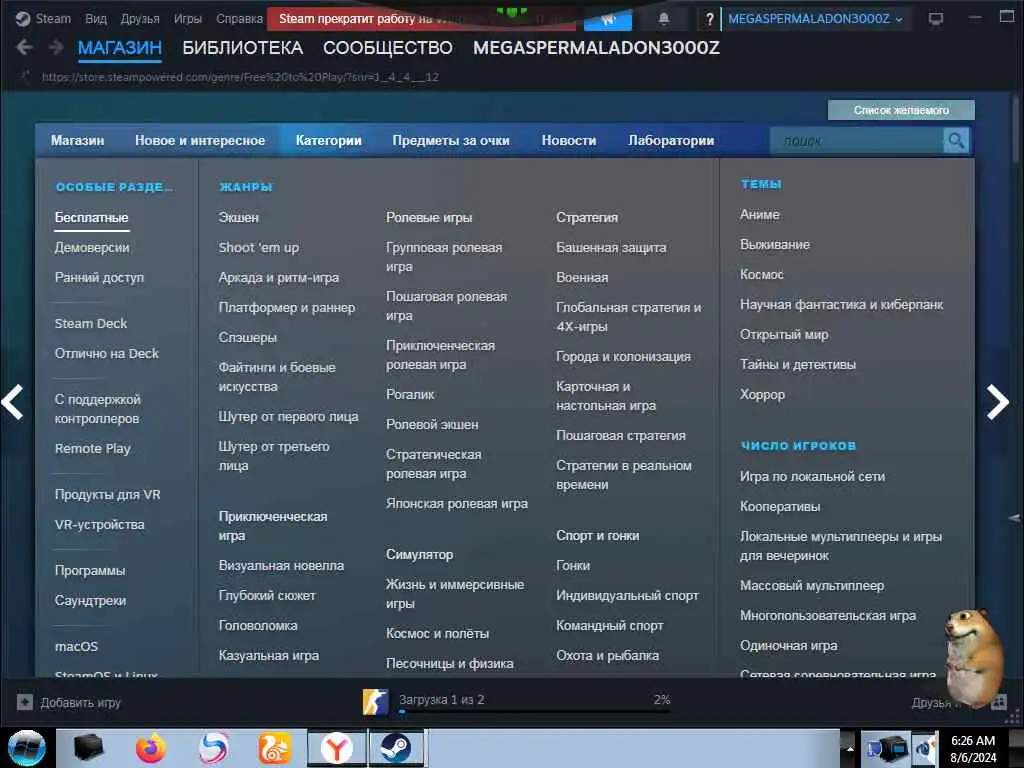Open the Экшен genre link
The height and width of the screenshot is (768, 1024).
coord(238,217)
